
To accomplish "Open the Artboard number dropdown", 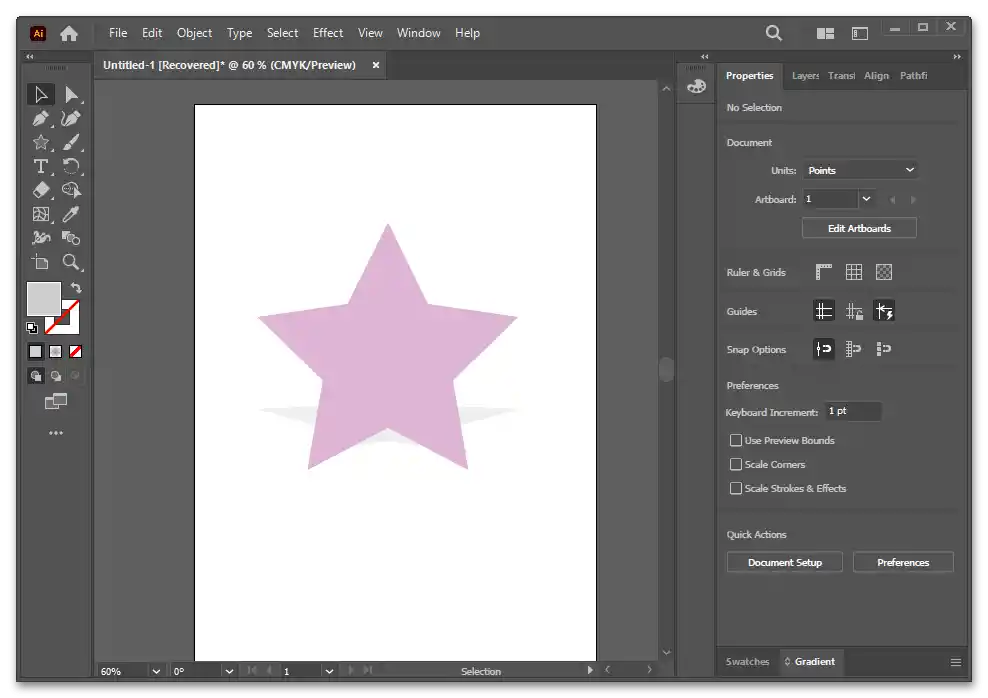I will 866,199.
